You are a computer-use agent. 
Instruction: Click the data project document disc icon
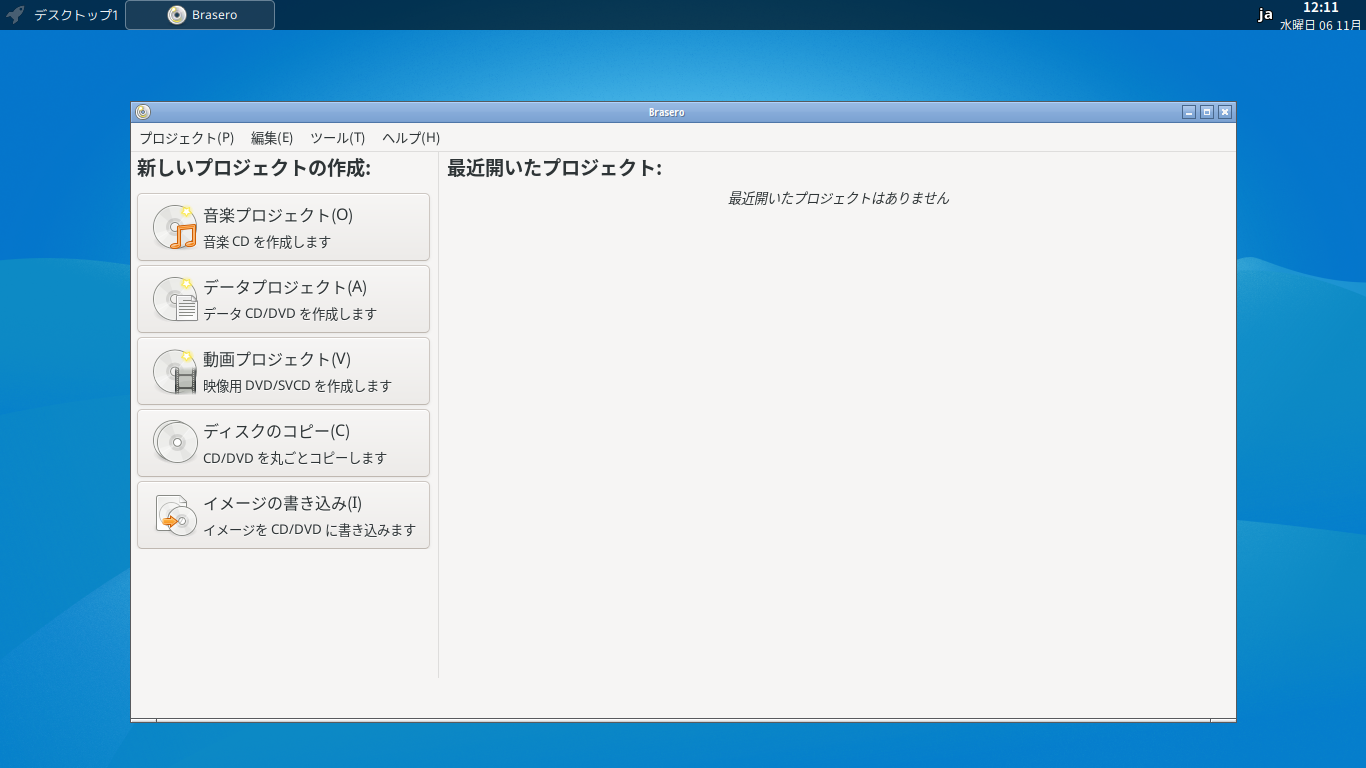(175, 299)
